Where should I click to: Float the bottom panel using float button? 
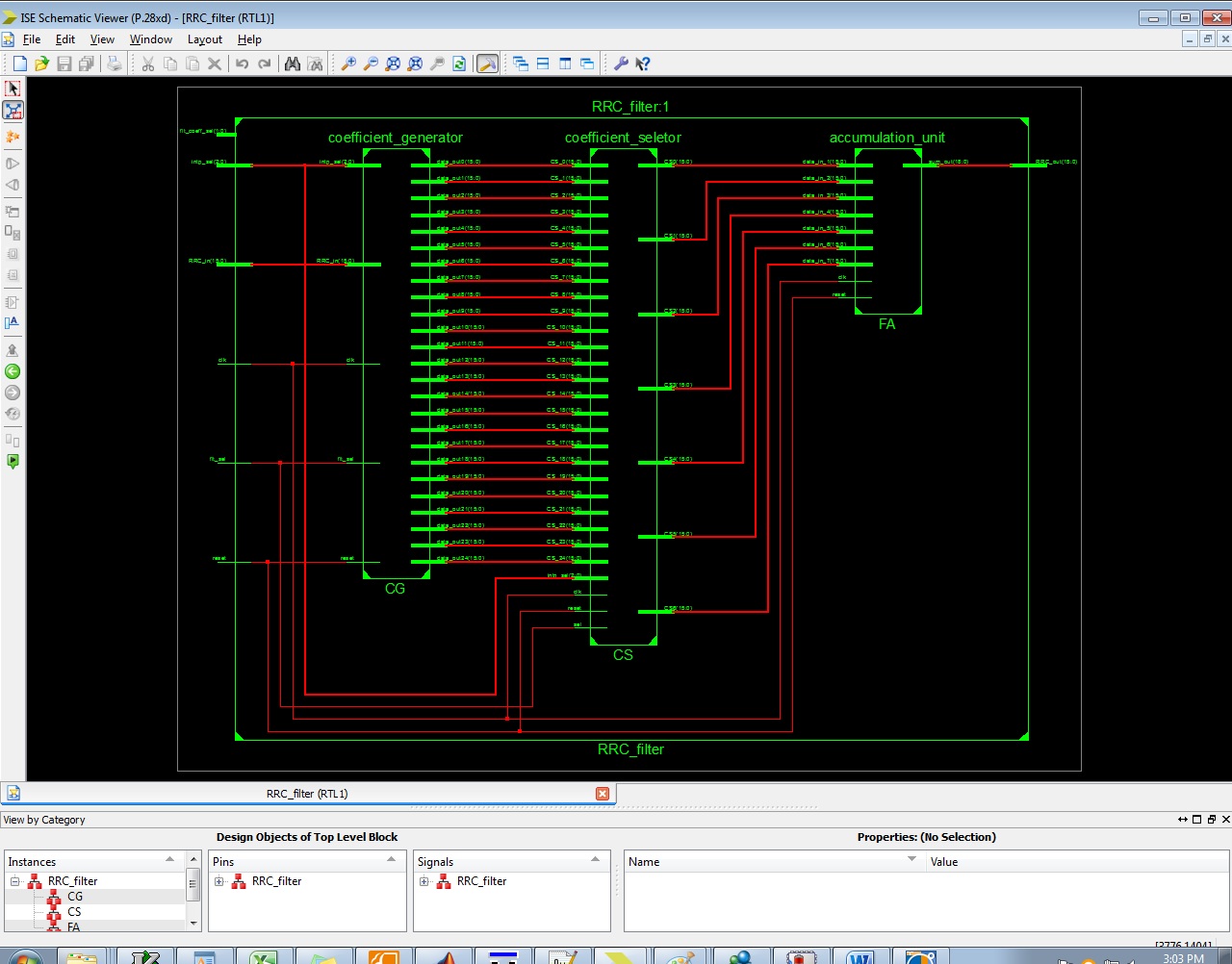coord(1212,820)
